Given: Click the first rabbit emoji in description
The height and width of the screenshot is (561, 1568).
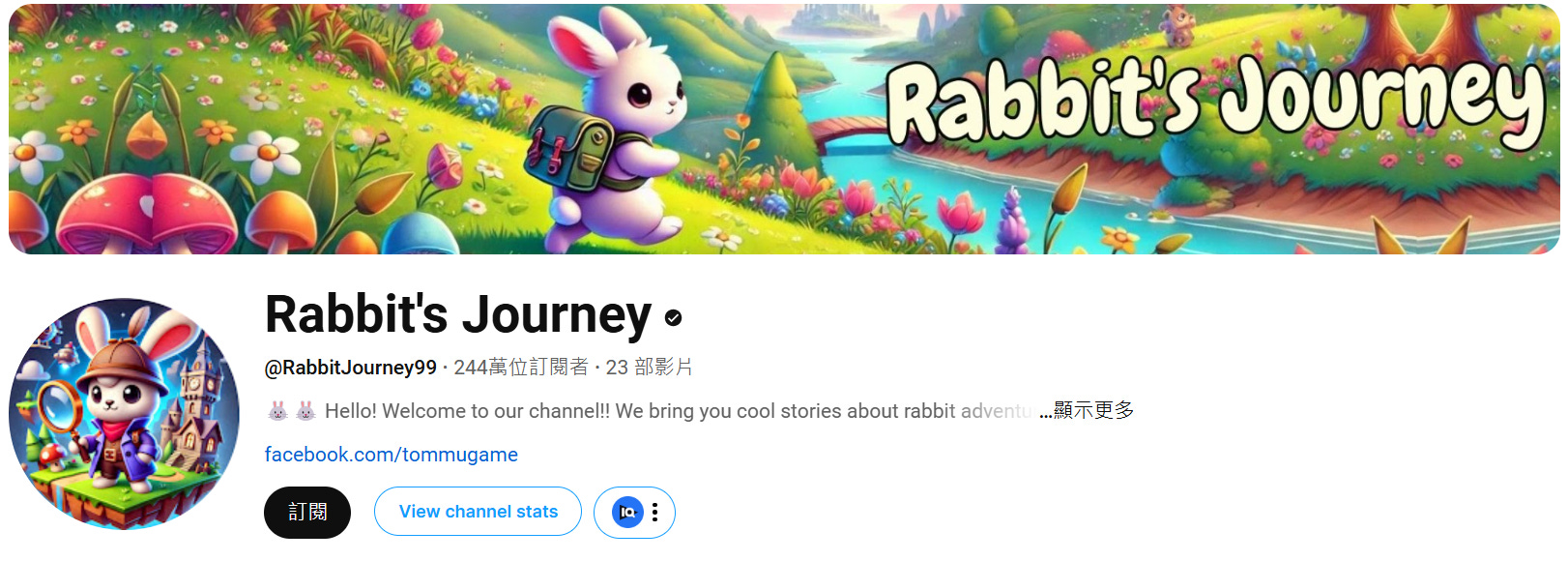Looking at the screenshot, I should pos(277,411).
